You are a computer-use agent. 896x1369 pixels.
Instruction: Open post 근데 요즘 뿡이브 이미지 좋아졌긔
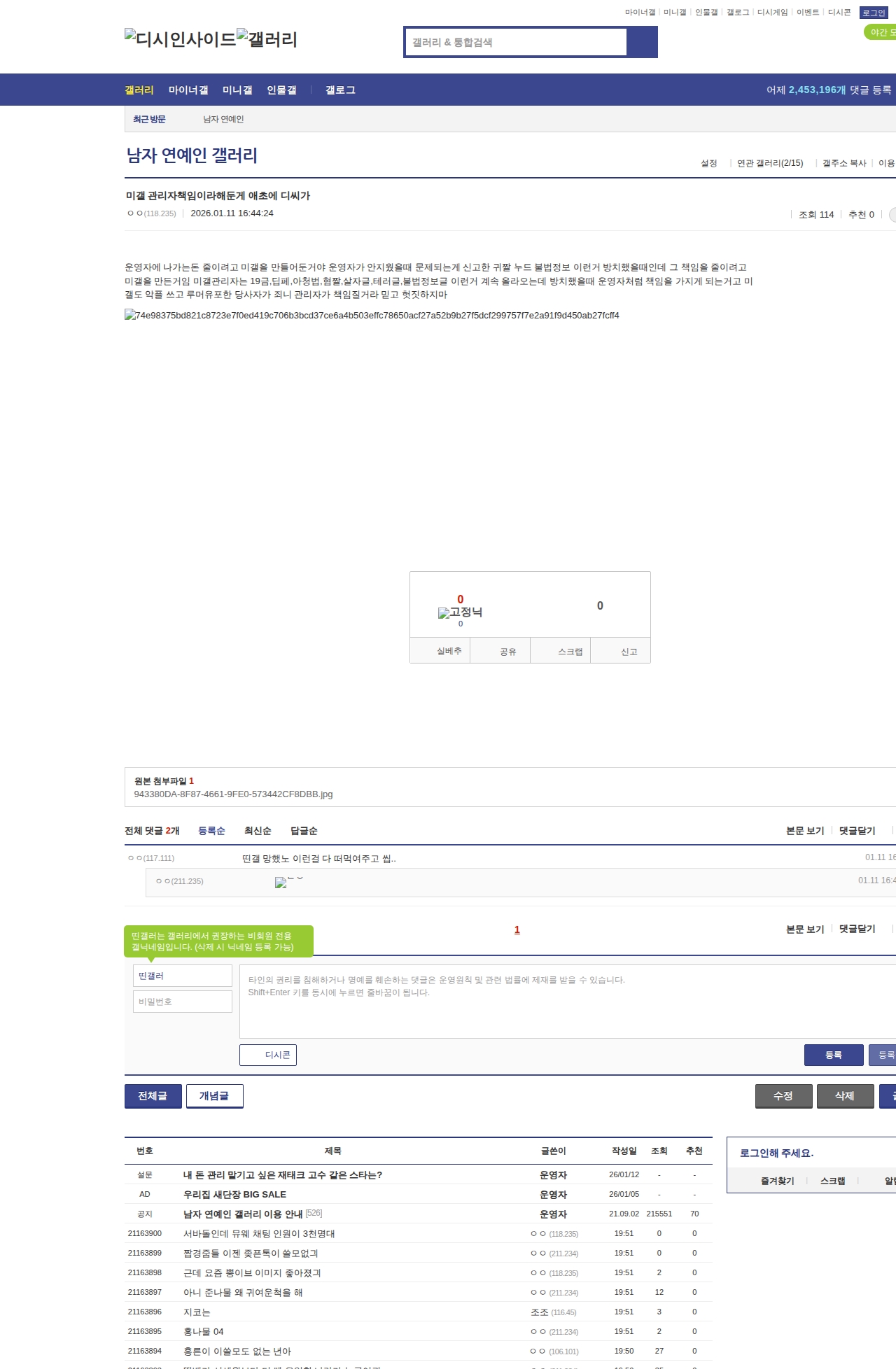pyautogui.click(x=252, y=1273)
